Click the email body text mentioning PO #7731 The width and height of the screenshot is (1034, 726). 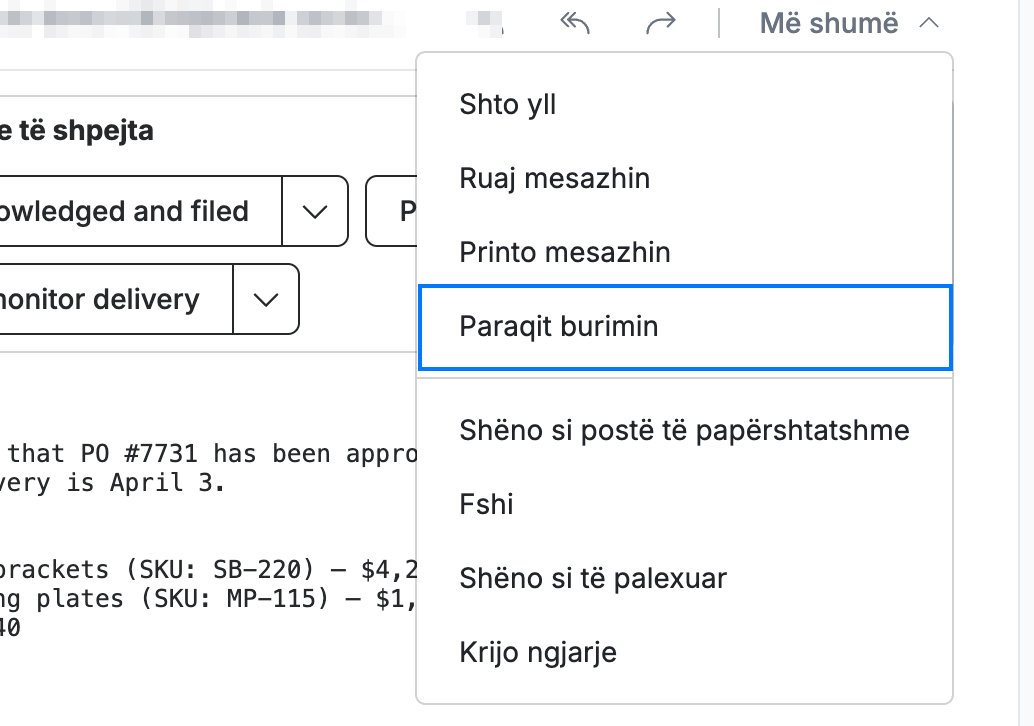pos(208,468)
